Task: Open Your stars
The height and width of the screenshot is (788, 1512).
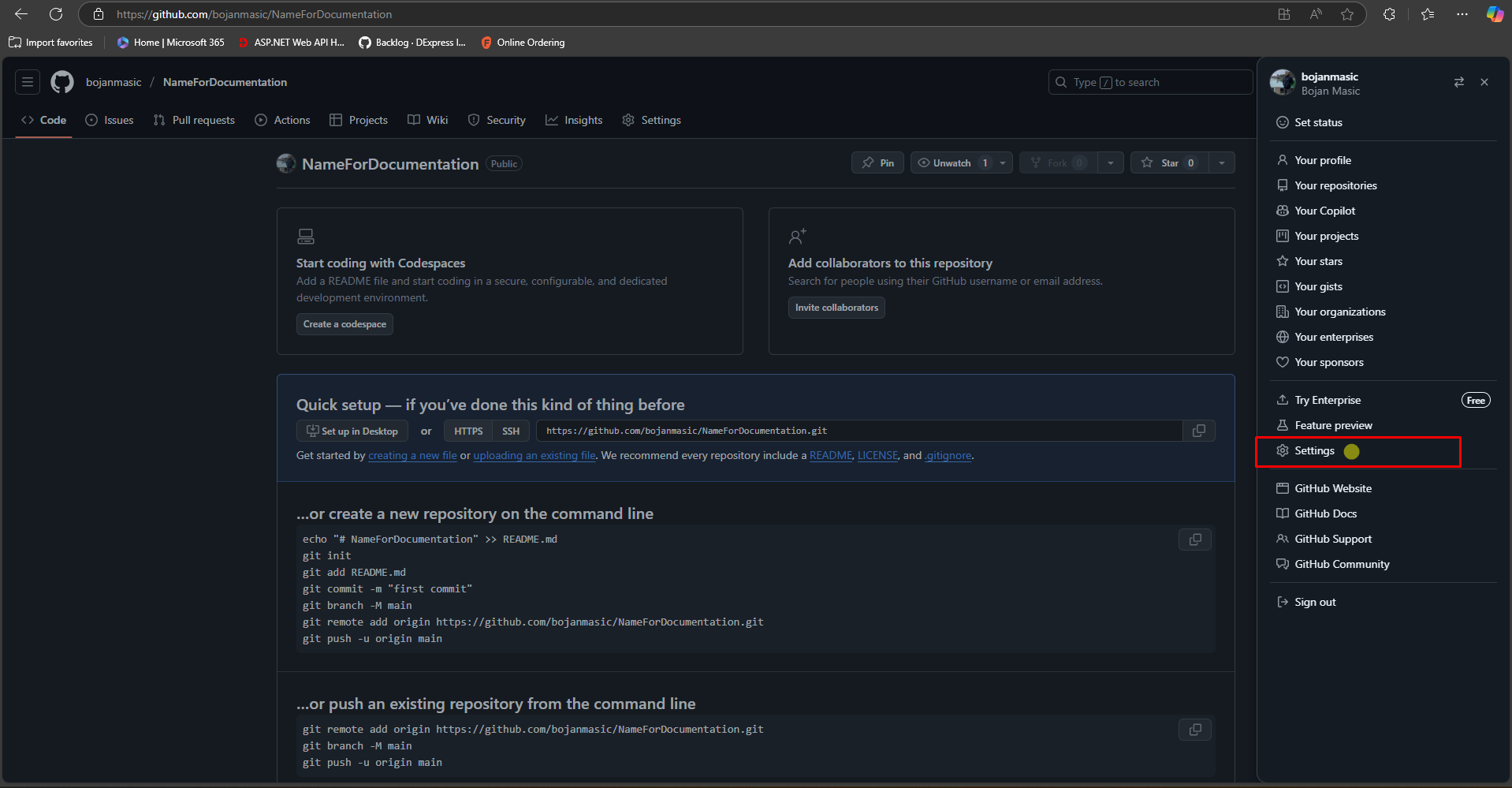Action: 1384,261
